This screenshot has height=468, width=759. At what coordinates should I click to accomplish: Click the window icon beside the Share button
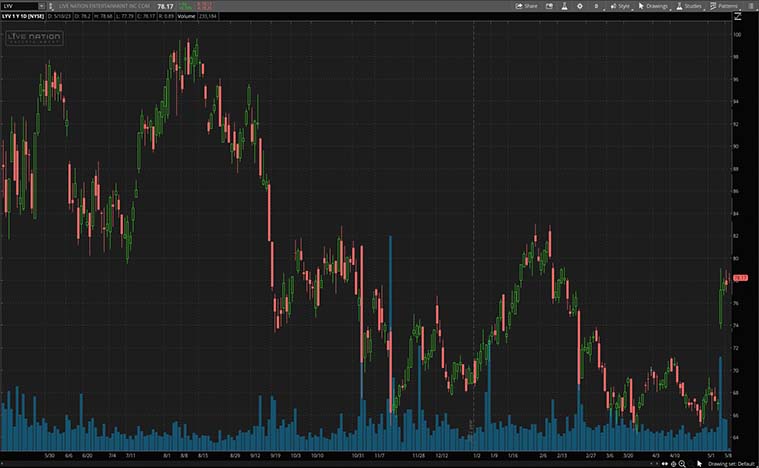pyautogui.click(x=549, y=6)
